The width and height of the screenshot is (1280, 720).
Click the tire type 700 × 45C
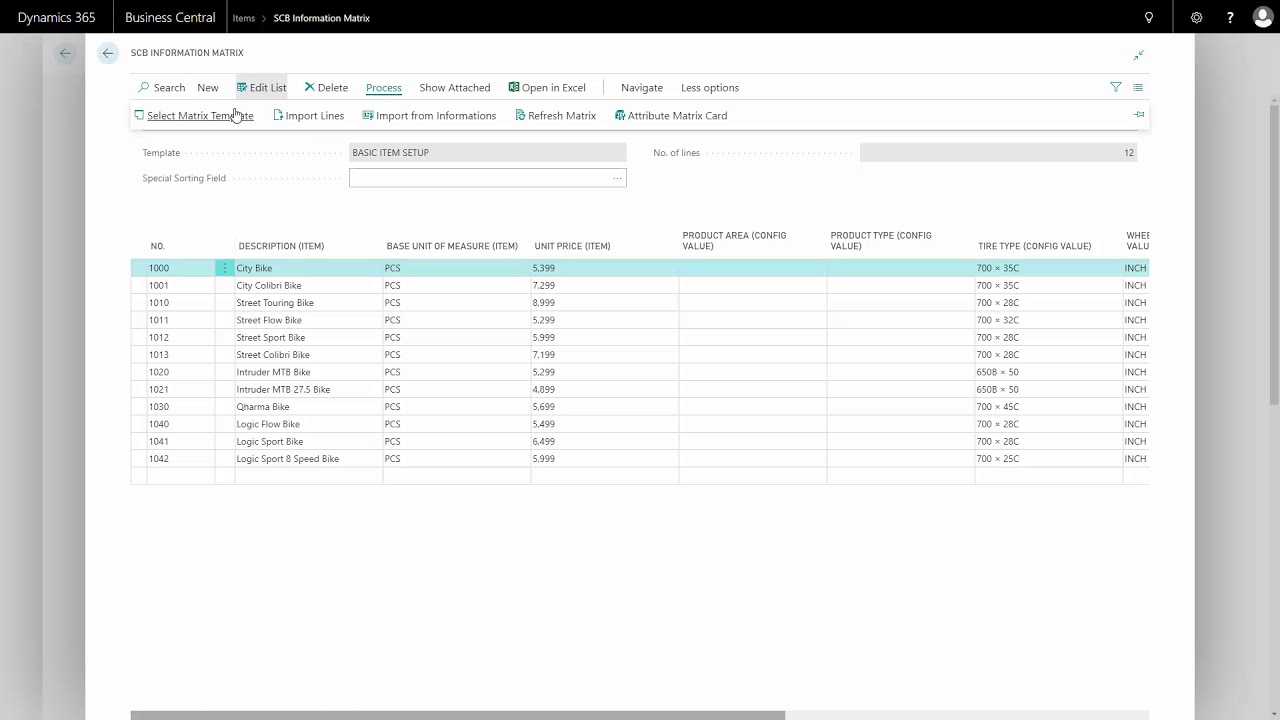point(998,407)
